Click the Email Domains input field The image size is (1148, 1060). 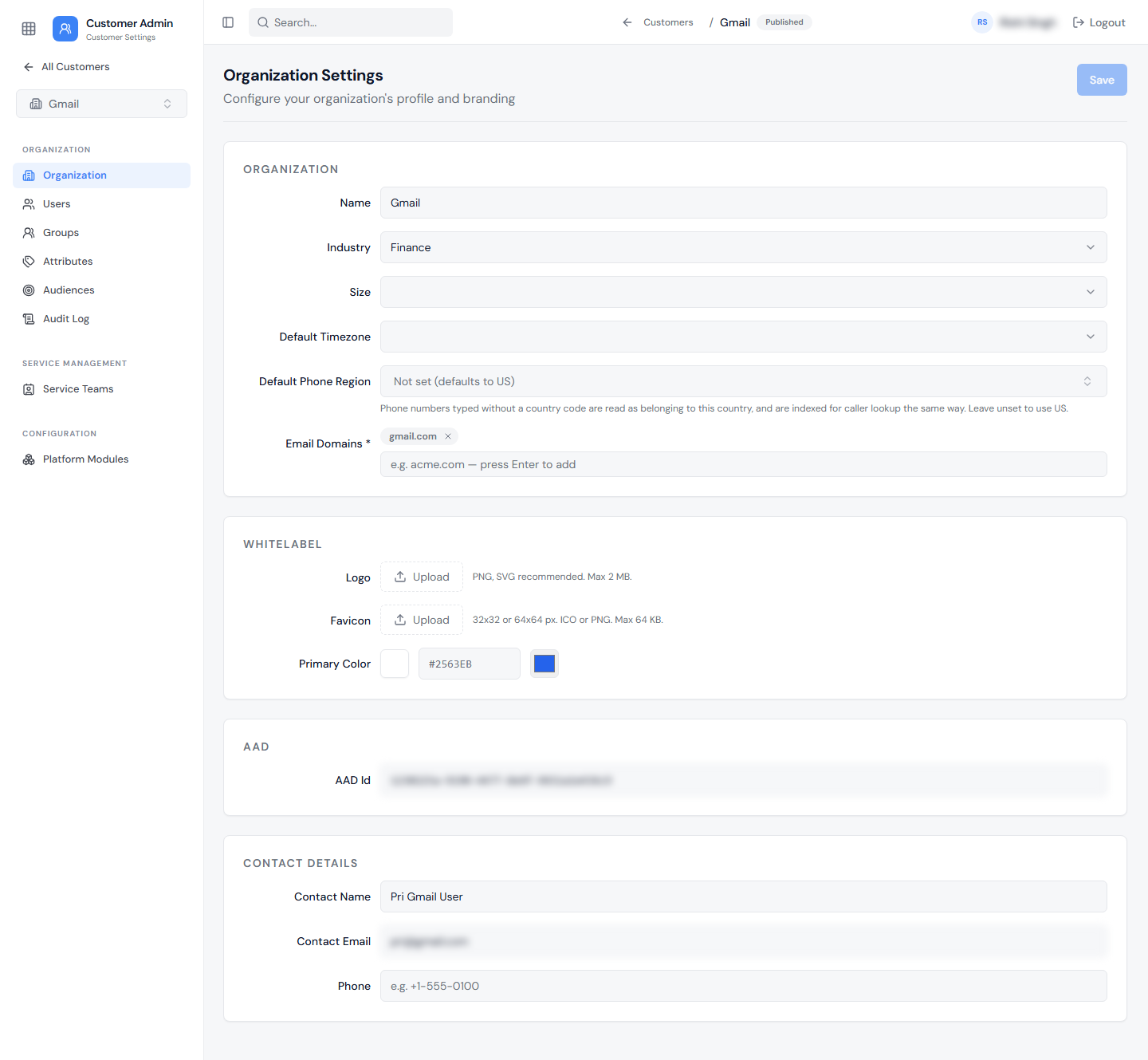744,464
